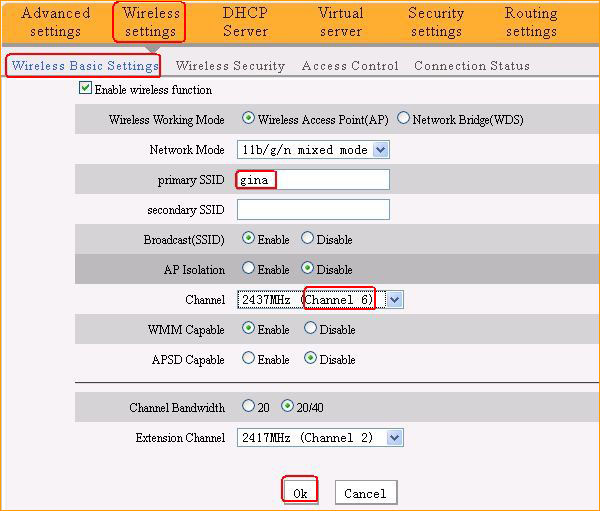This screenshot has height=511, width=600.
Task: Set Channel Bandwidth to 20
Action: pos(248,407)
